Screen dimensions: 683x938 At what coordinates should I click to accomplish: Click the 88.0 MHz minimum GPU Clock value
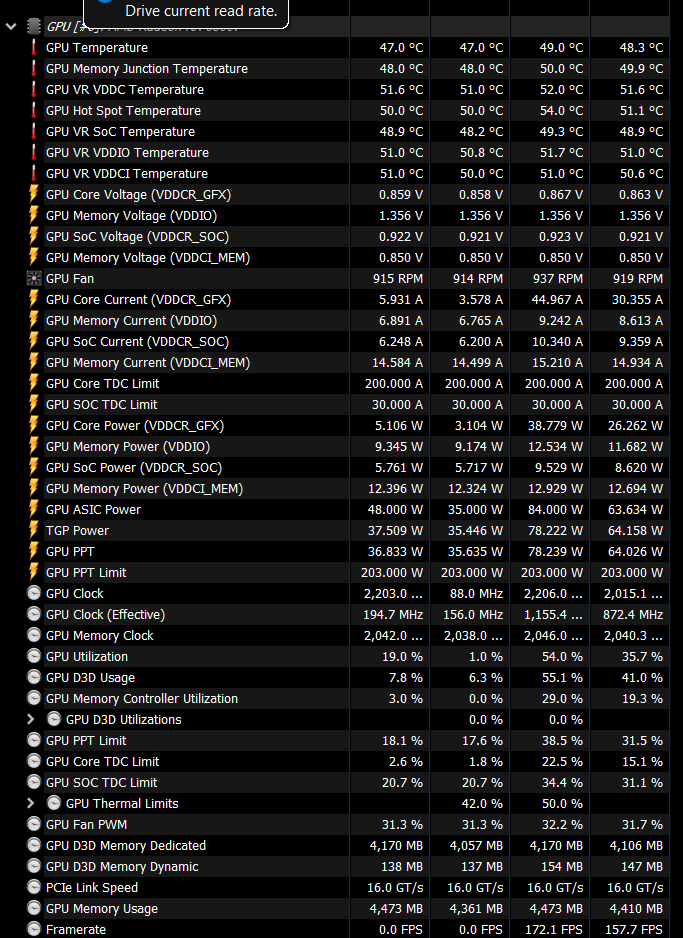pyautogui.click(x=477, y=593)
